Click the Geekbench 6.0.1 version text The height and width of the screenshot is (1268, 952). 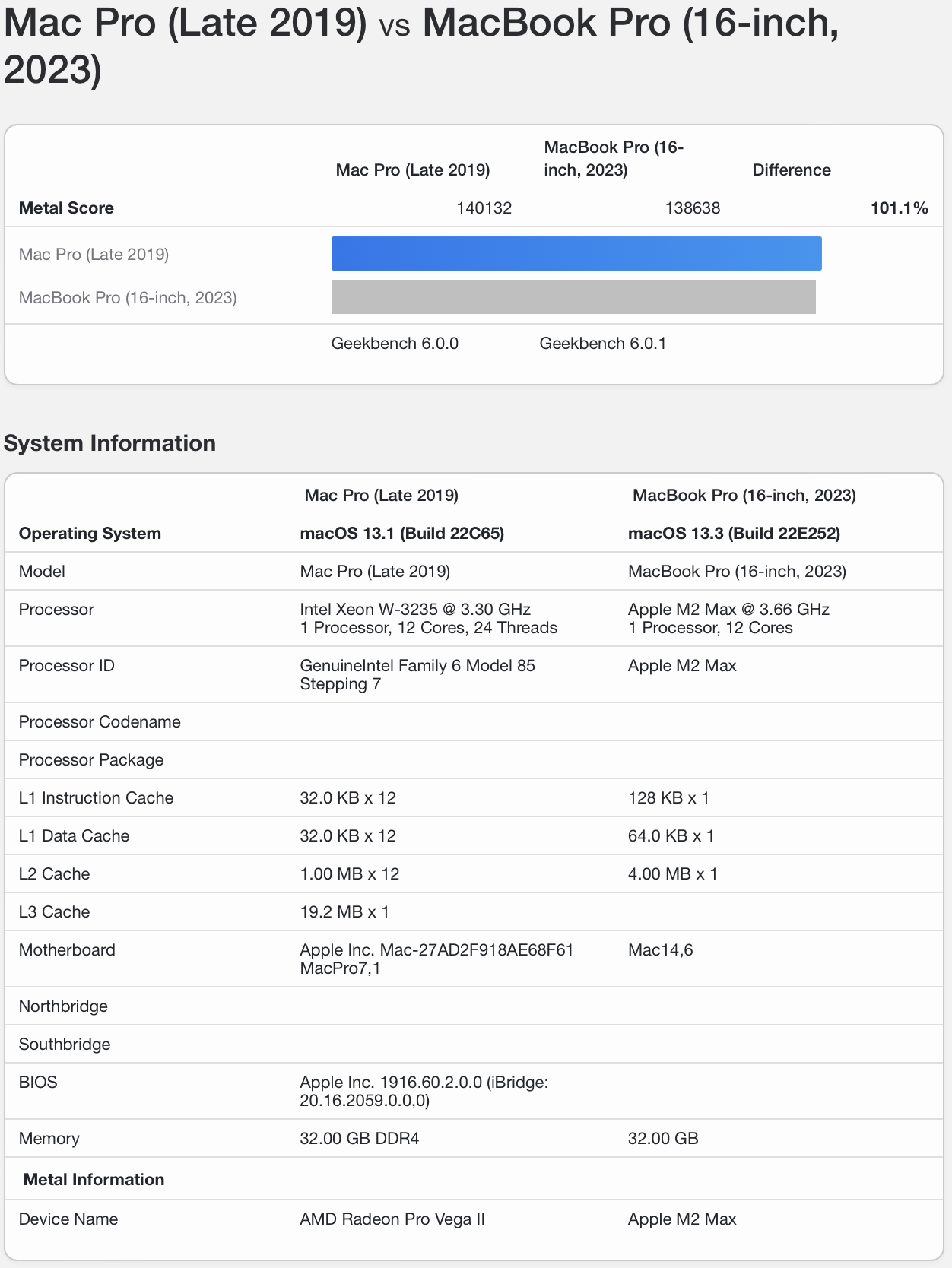click(602, 344)
